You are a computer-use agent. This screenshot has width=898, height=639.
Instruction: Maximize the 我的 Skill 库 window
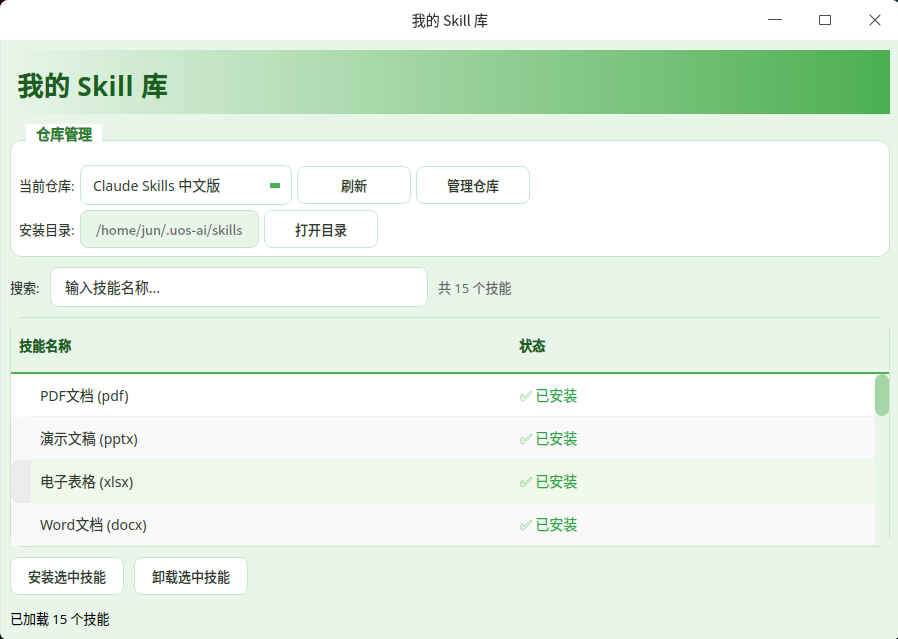[x=825, y=20]
